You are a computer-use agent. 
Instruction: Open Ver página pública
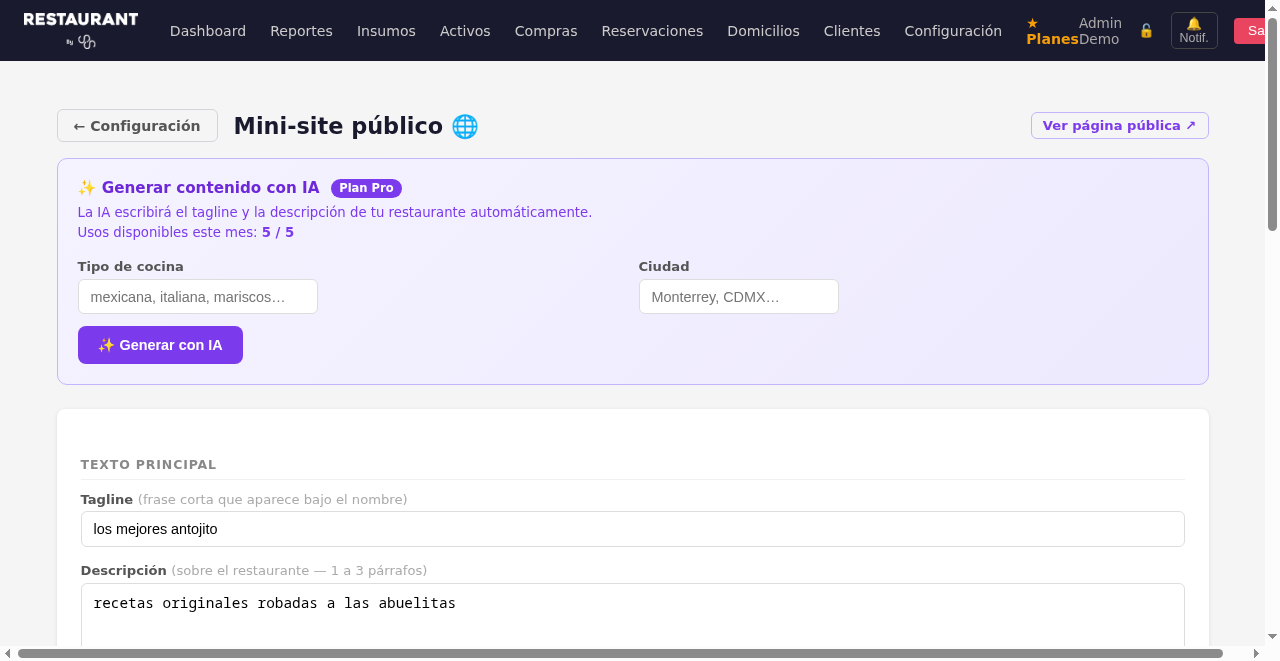[x=1119, y=125]
